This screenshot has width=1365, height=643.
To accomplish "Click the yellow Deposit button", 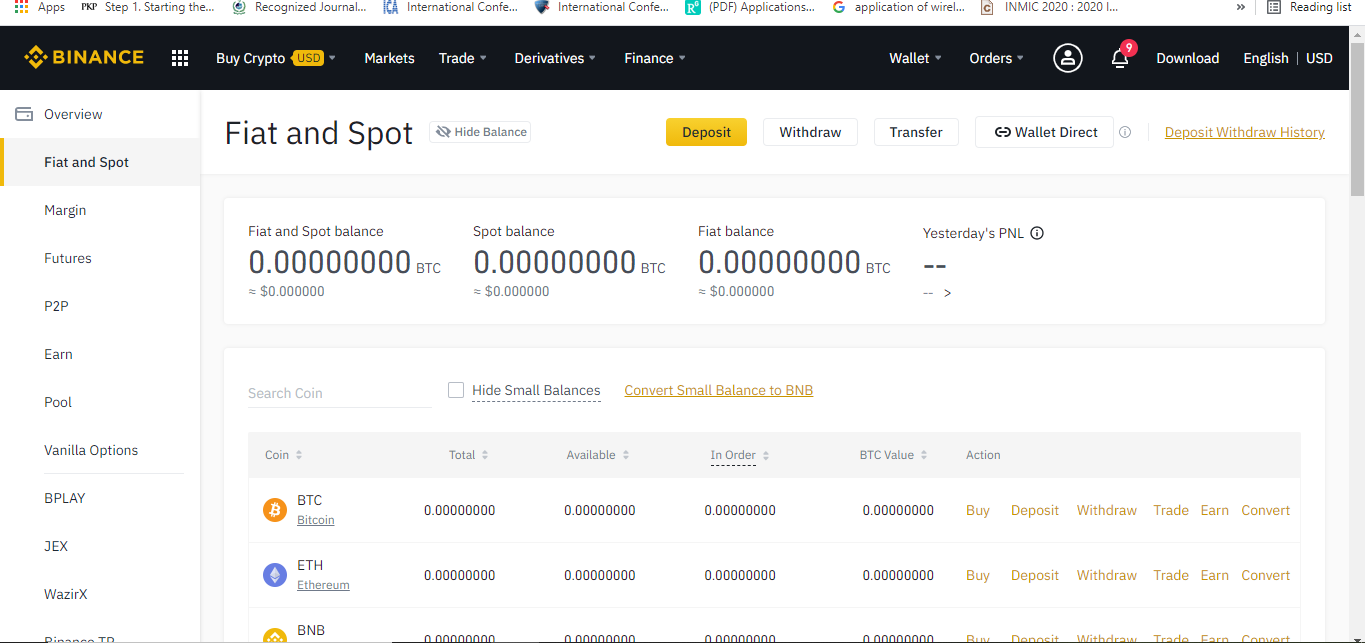I will [706, 132].
